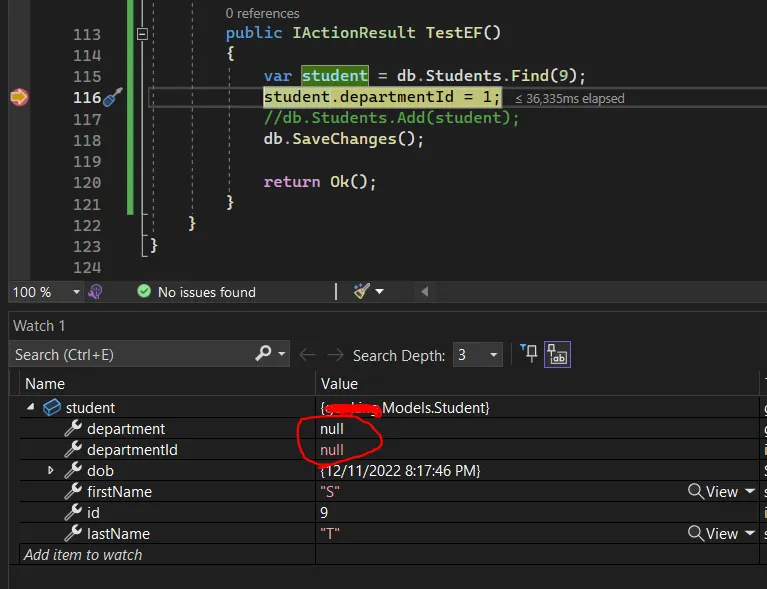Collapse the TestEF method outline

tap(142, 34)
